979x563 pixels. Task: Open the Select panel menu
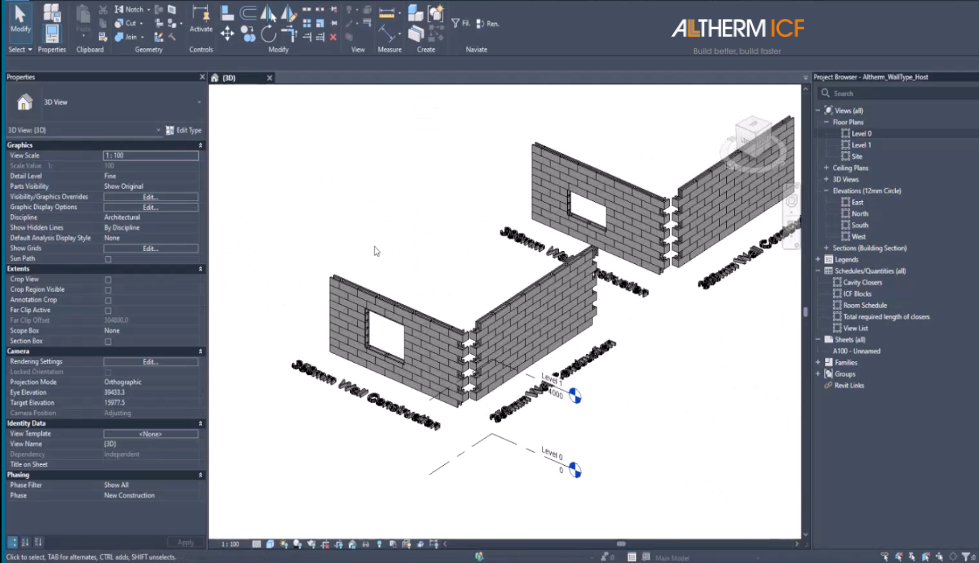(x=20, y=49)
